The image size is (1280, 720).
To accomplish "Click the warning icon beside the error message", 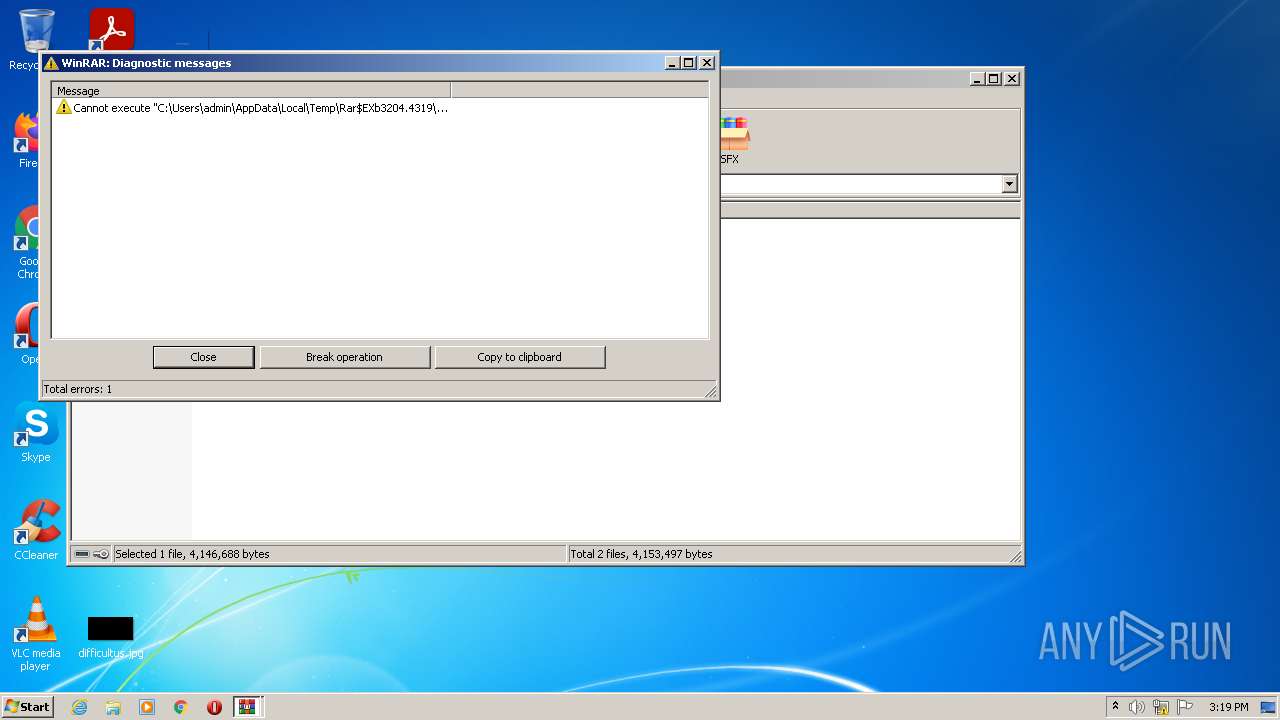I will [64, 107].
